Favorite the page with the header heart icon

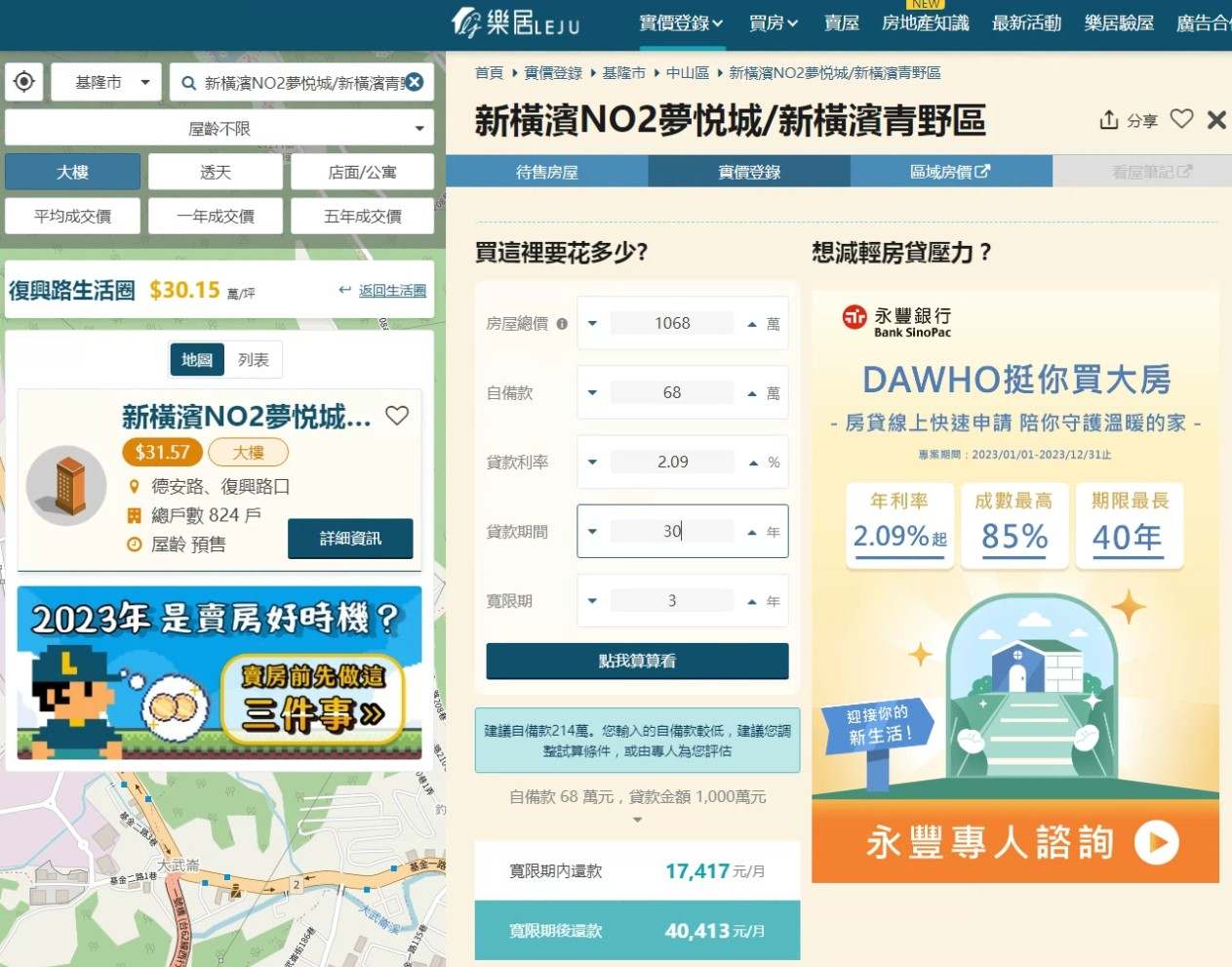point(1181,119)
